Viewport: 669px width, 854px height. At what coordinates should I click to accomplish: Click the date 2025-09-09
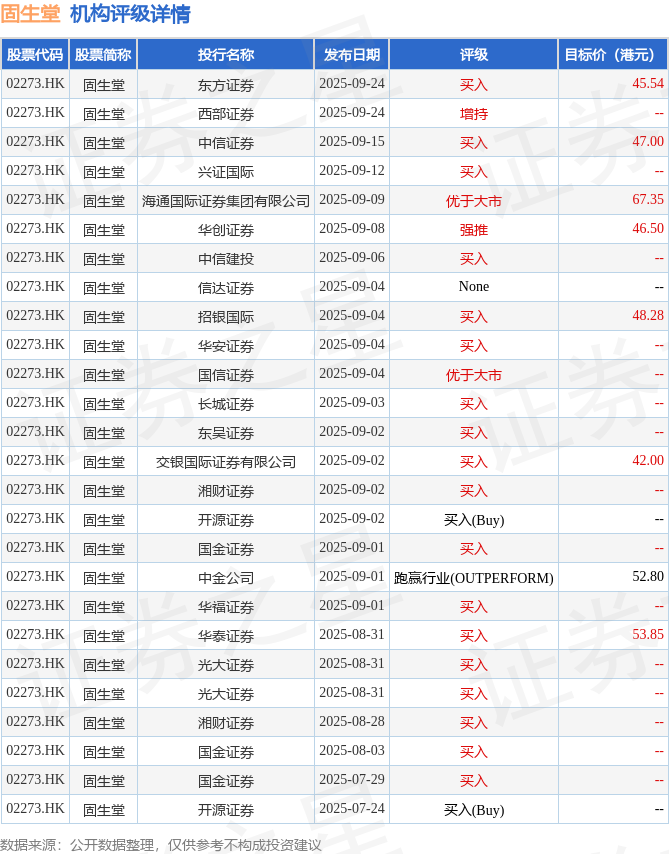click(x=351, y=199)
